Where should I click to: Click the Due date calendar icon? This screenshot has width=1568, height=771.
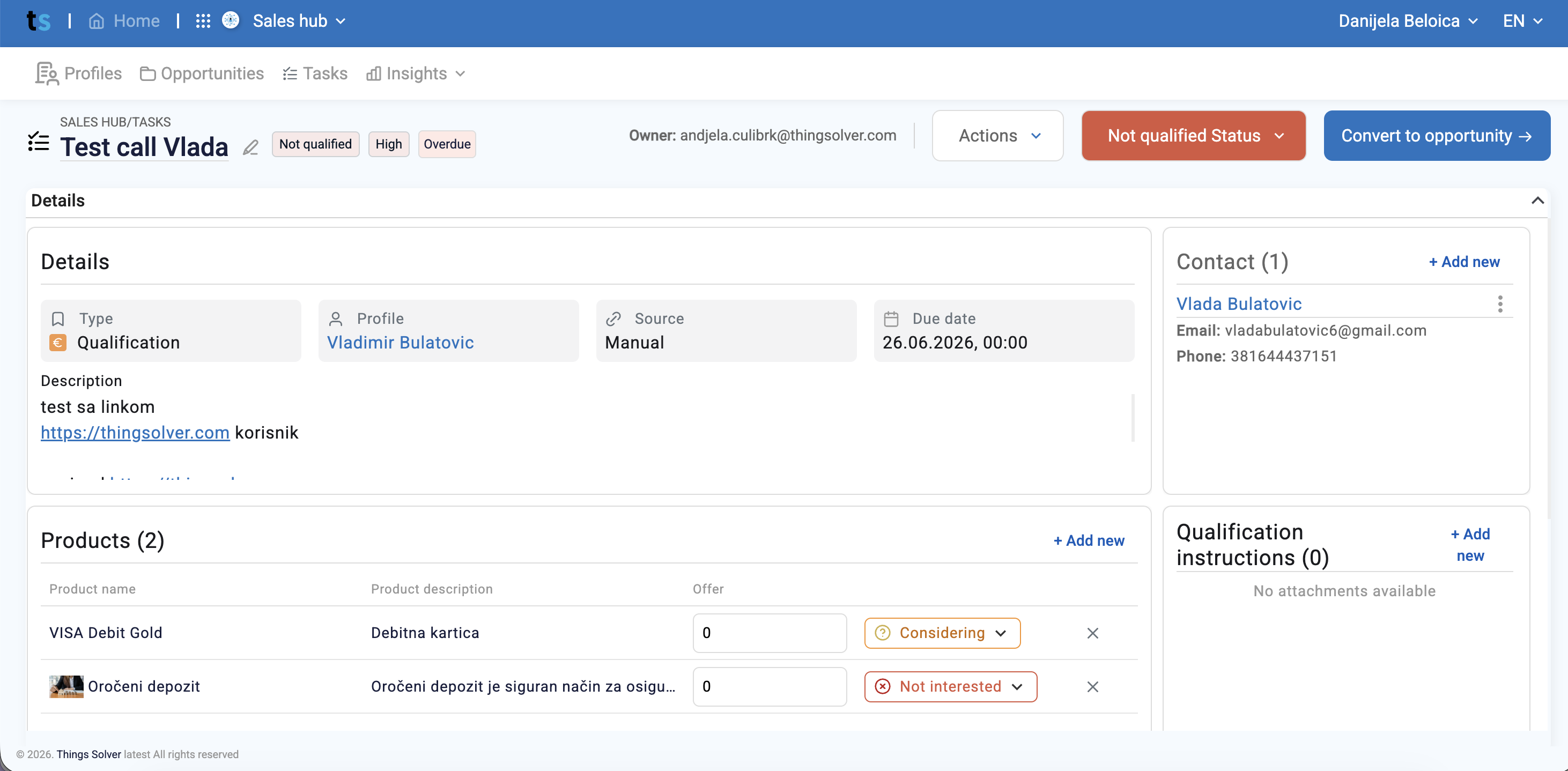coord(891,319)
